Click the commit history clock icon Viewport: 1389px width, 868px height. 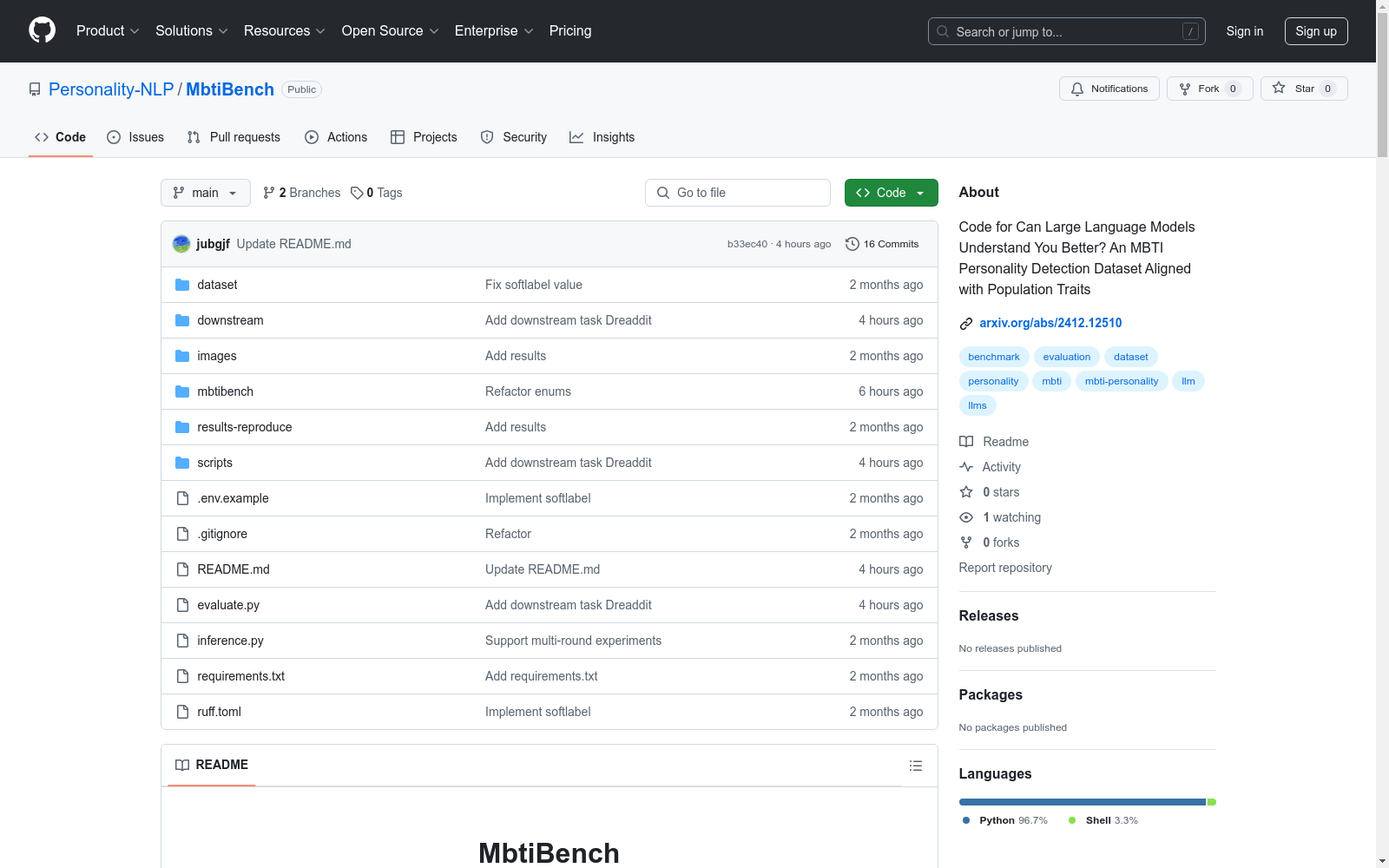(852, 244)
